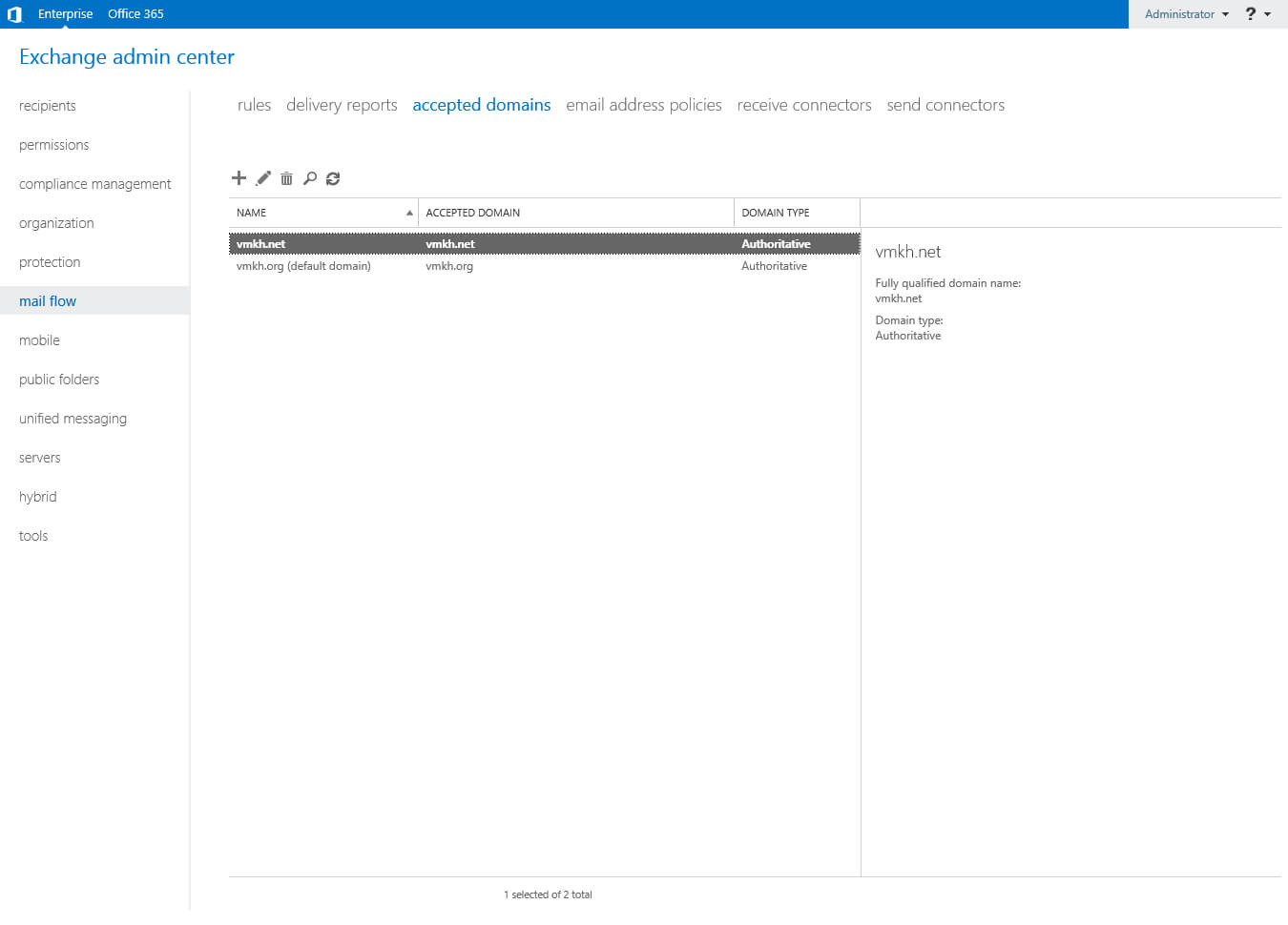Open the send connectors tab
Image resolution: width=1288 pixels, height=925 pixels.
point(945,105)
